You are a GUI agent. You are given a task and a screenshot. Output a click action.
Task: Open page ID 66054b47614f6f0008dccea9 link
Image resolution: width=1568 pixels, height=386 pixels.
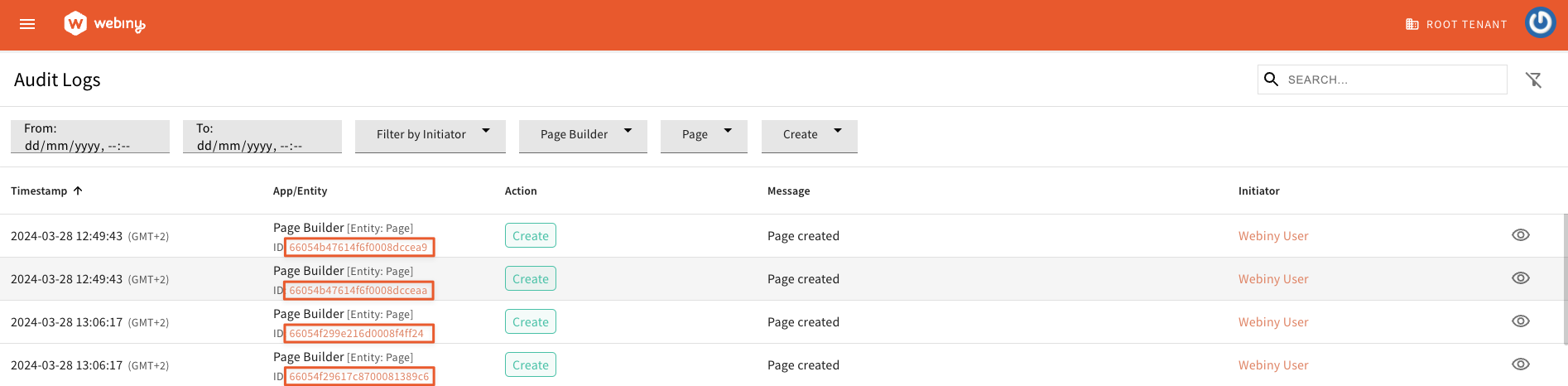tap(358, 247)
